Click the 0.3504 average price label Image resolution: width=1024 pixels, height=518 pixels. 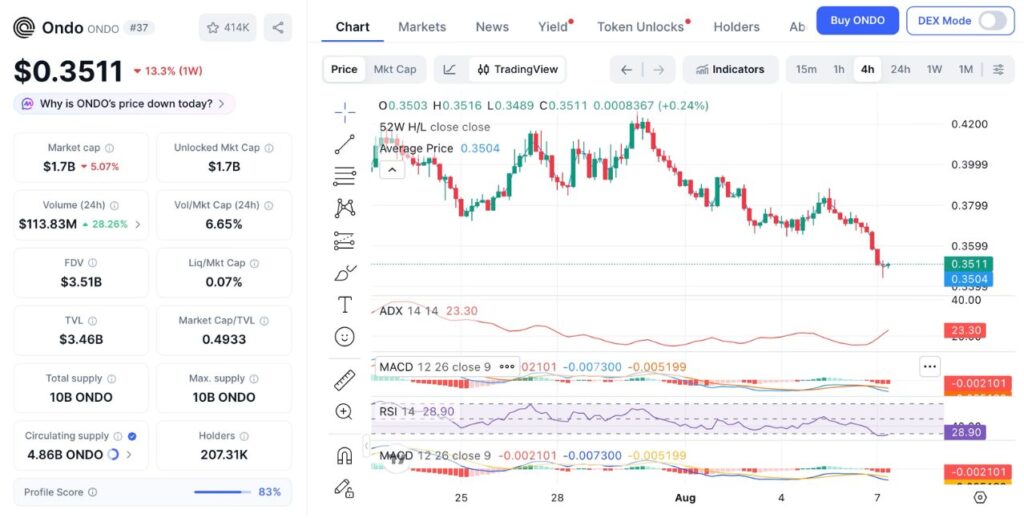point(968,280)
